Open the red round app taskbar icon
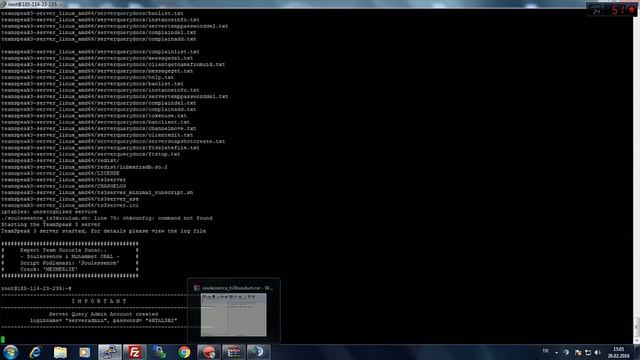This screenshot has height=360, width=640. 209,352
